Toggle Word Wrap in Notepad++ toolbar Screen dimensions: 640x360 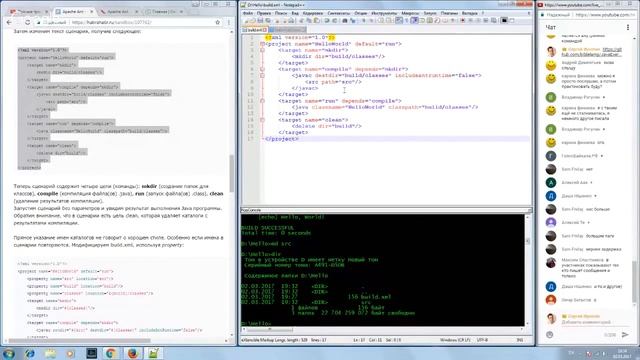tap(398, 20)
